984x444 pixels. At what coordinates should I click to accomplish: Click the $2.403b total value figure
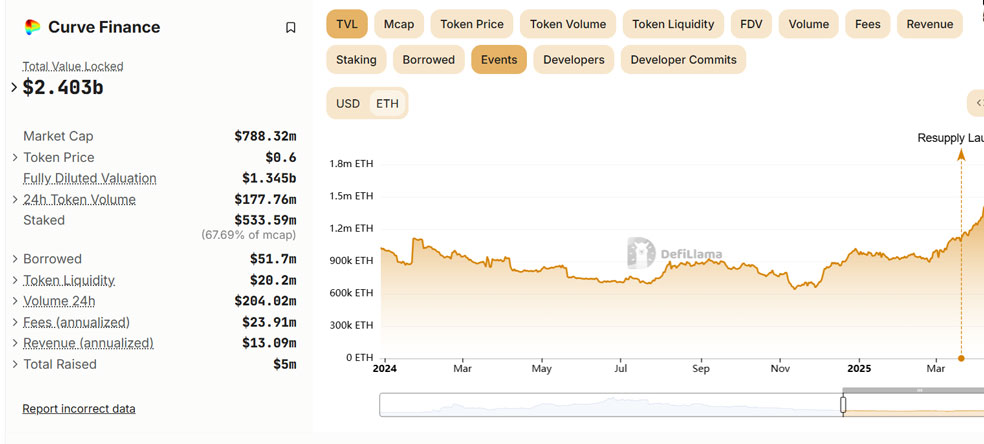coord(63,88)
